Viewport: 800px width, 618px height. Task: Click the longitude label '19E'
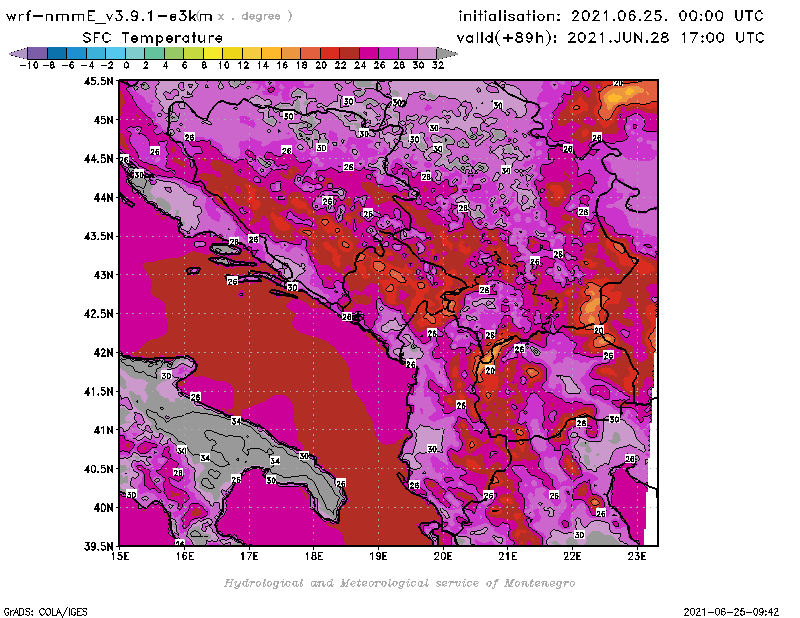click(x=379, y=556)
